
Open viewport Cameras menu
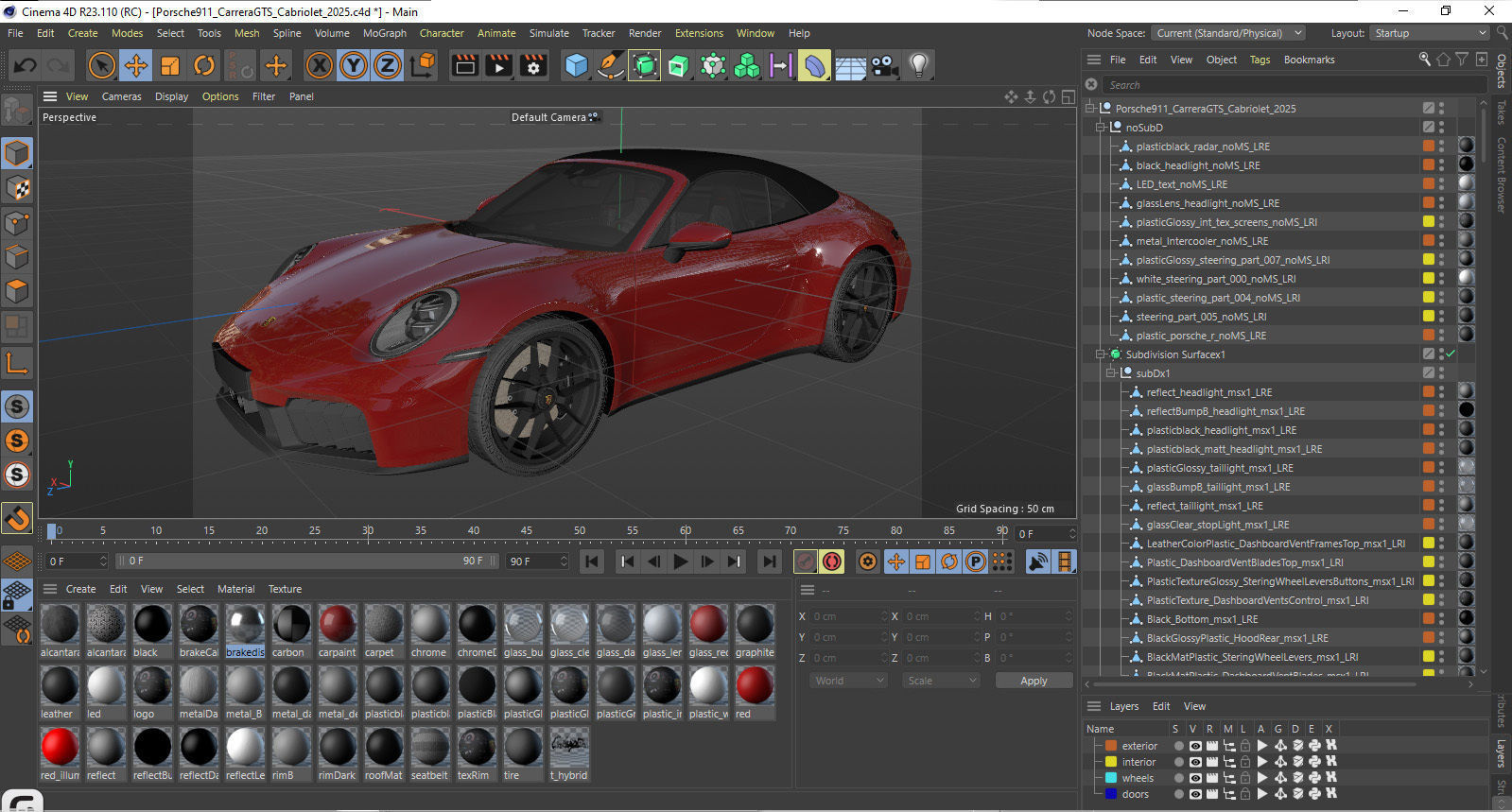(x=122, y=96)
